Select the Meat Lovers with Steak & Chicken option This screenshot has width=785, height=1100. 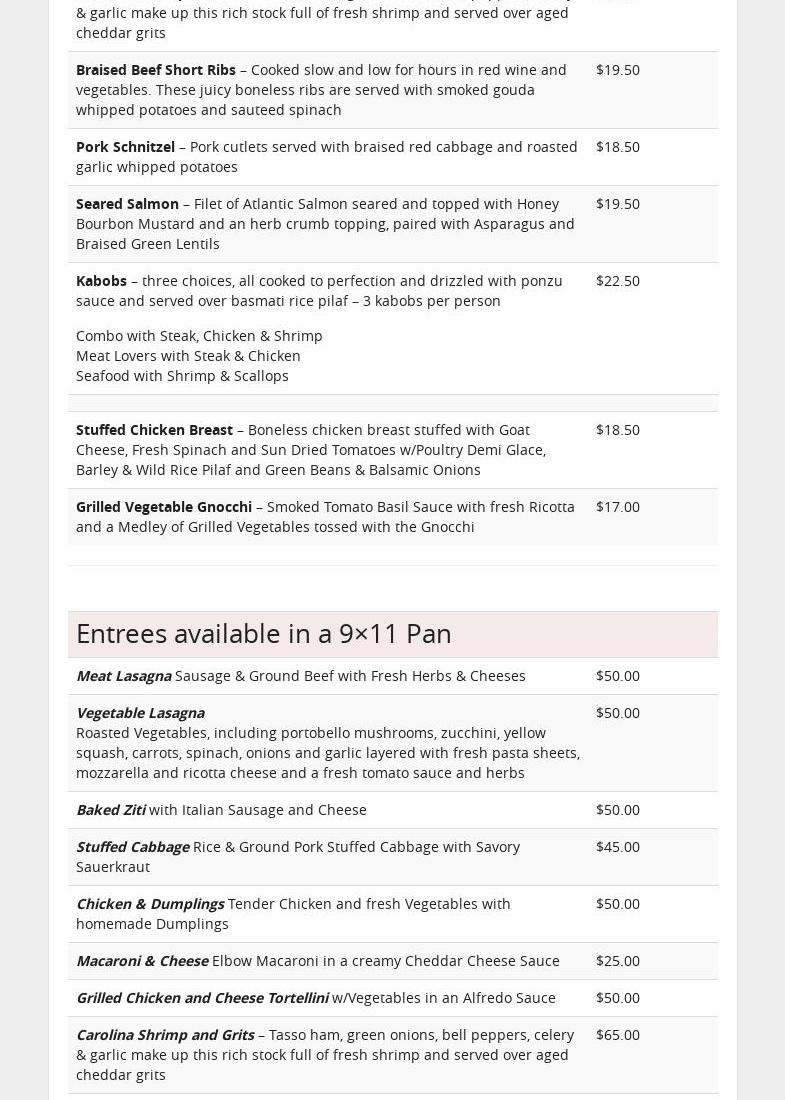click(x=188, y=356)
